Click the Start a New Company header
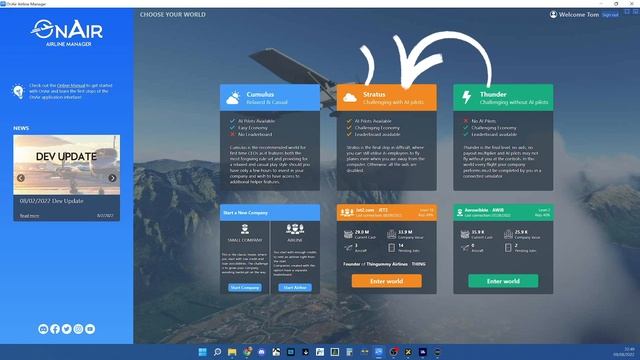The height and width of the screenshot is (360, 640). point(270,213)
